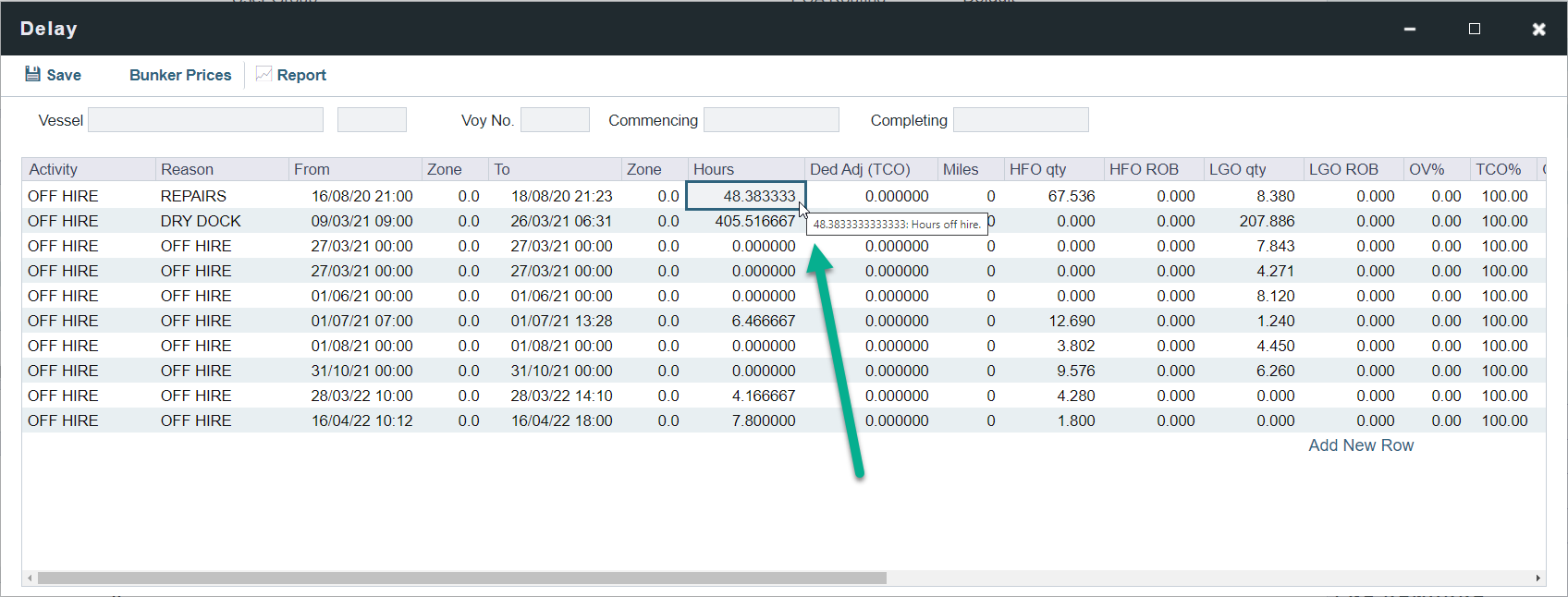1568x597 pixels.
Task: Close the Delay window
Action: 1538,29
